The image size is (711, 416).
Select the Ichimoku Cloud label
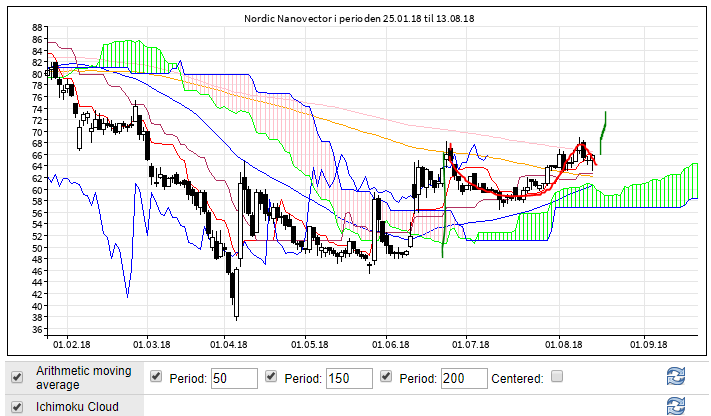[x=77, y=406]
